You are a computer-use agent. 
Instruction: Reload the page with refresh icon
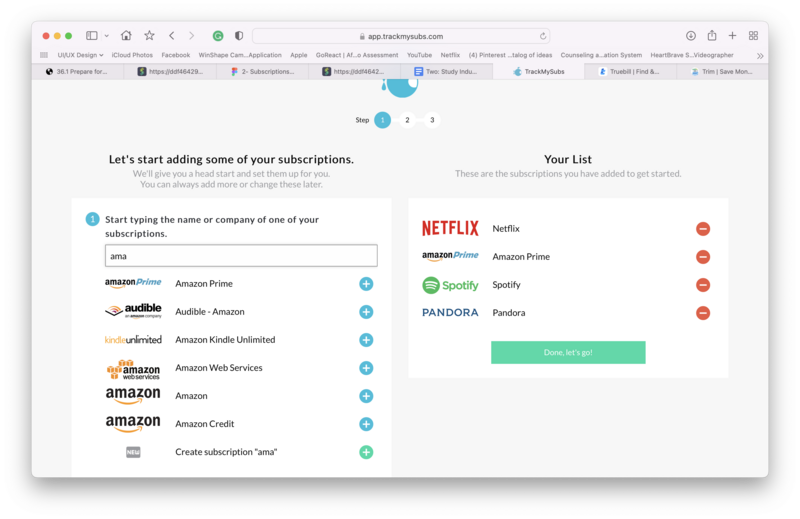pyautogui.click(x=543, y=36)
